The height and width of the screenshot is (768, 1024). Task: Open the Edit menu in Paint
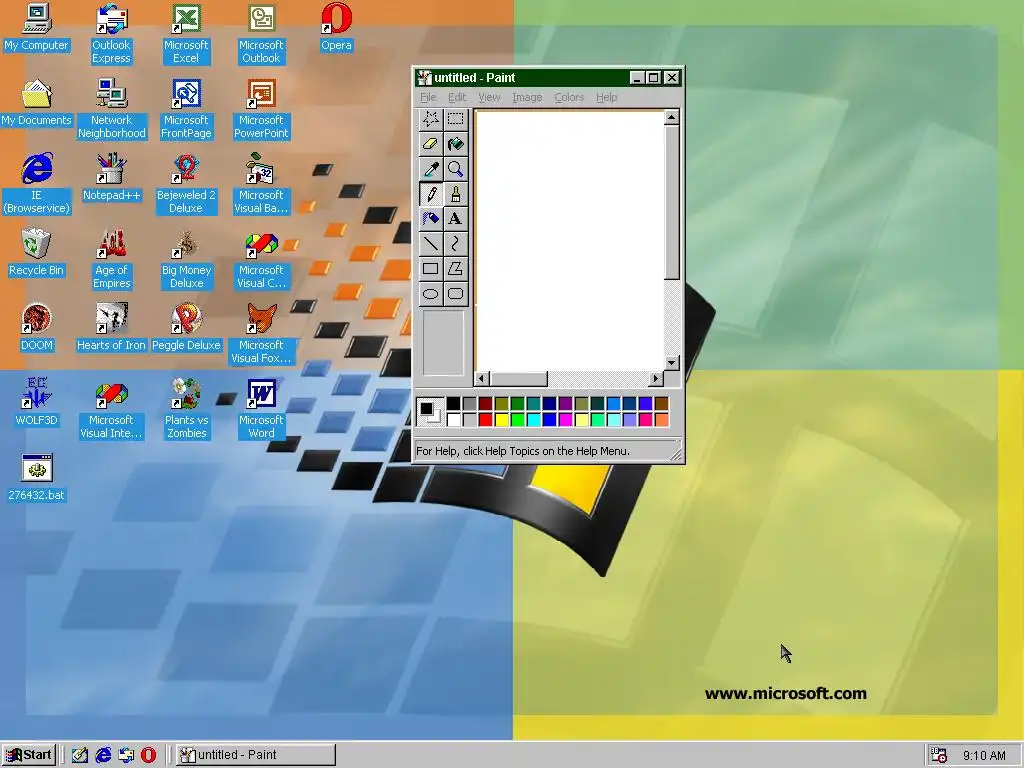456,97
